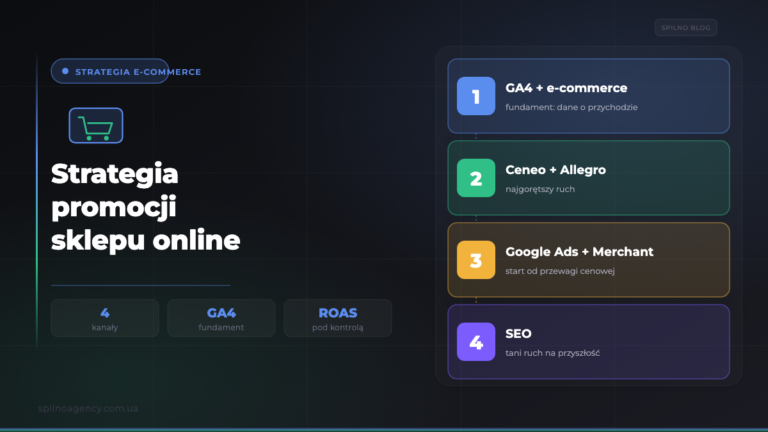
Task: Open the GA4 + e-commerce card
Action: tap(589, 96)
